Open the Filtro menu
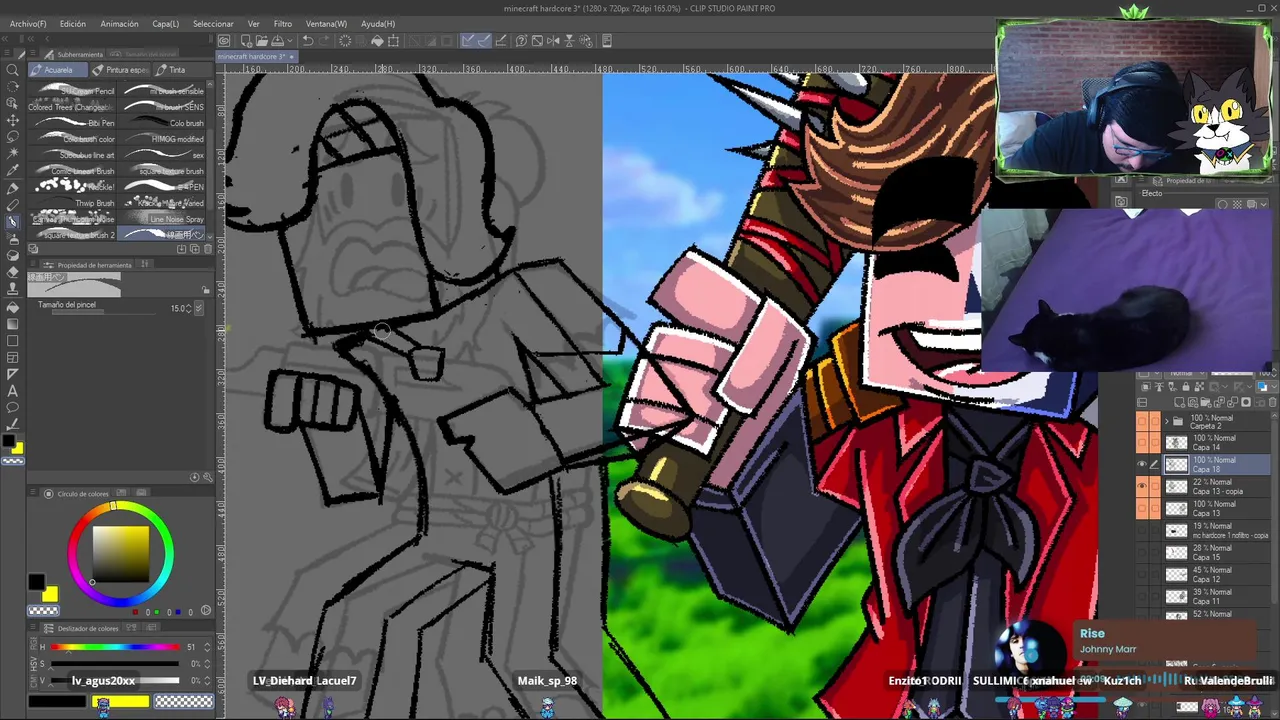Screen dimensions: 1280x720 click(283, 23)
